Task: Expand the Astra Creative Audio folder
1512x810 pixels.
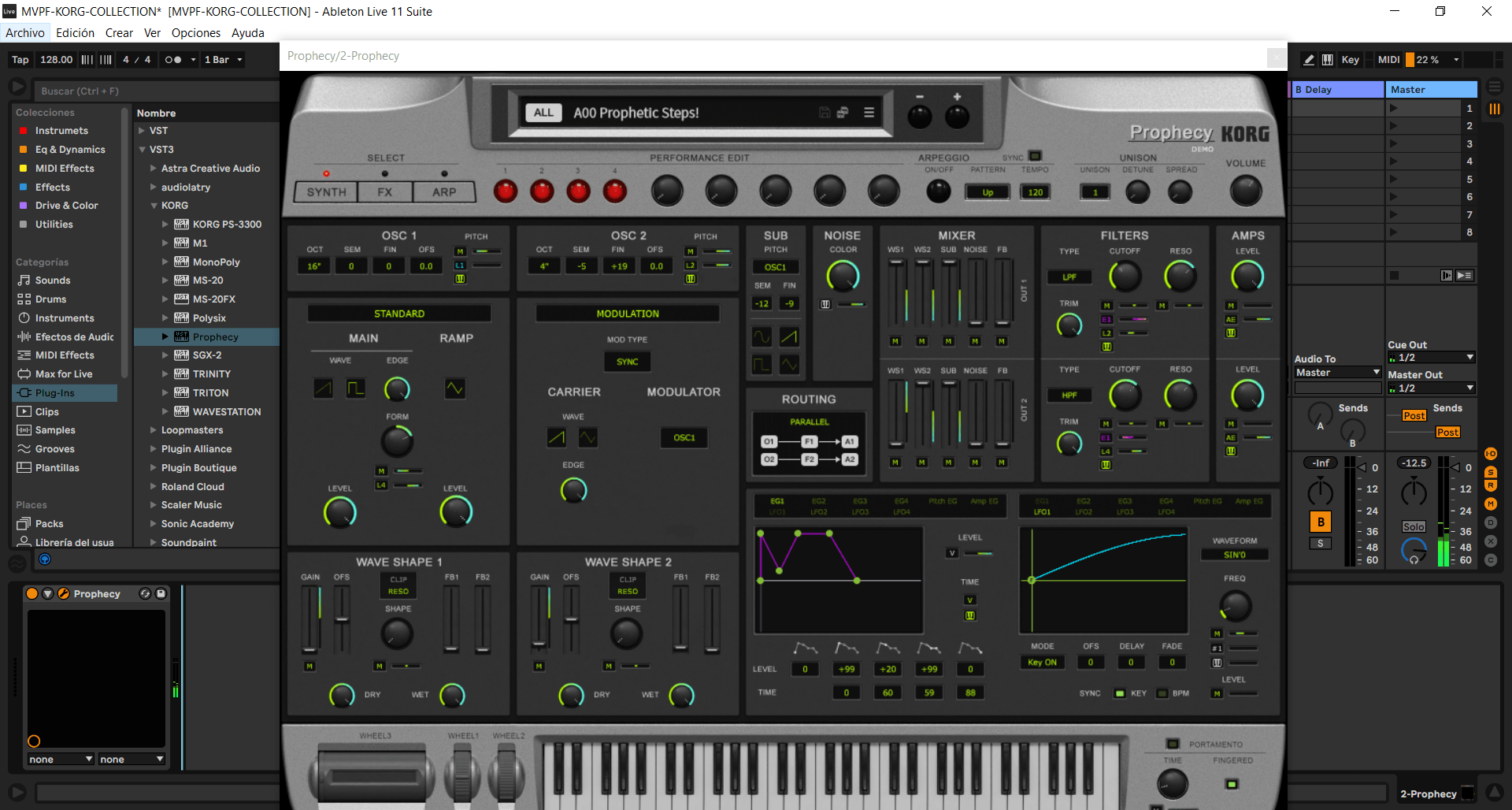Action: [154, 169]
